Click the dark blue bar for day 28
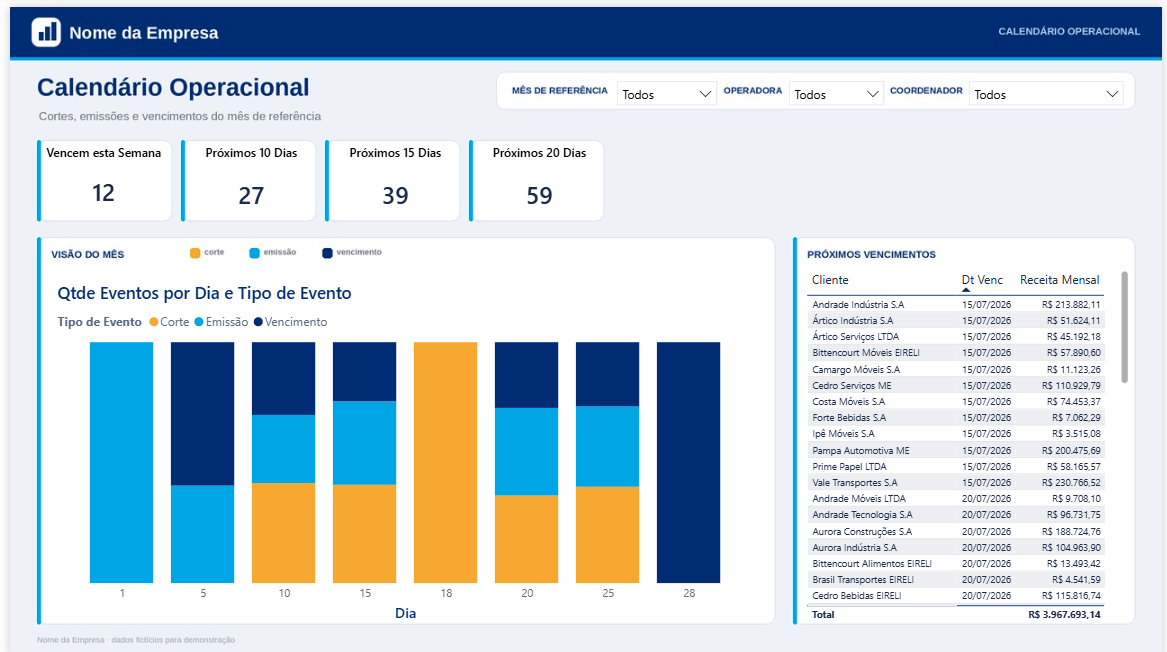This screenshot has width=1167, height=652. tap(688, 462)
